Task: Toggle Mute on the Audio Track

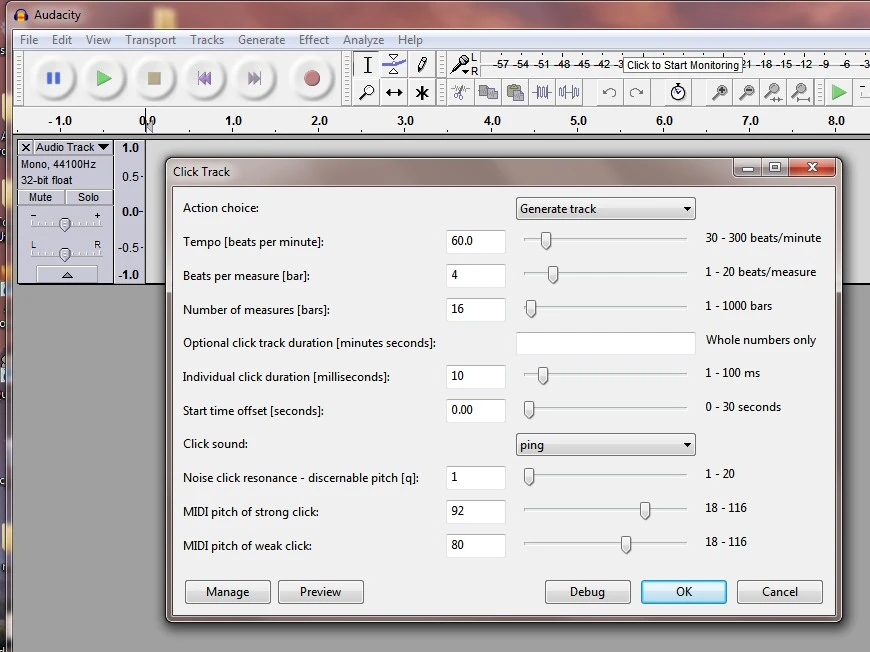Action: click(41, 198)
